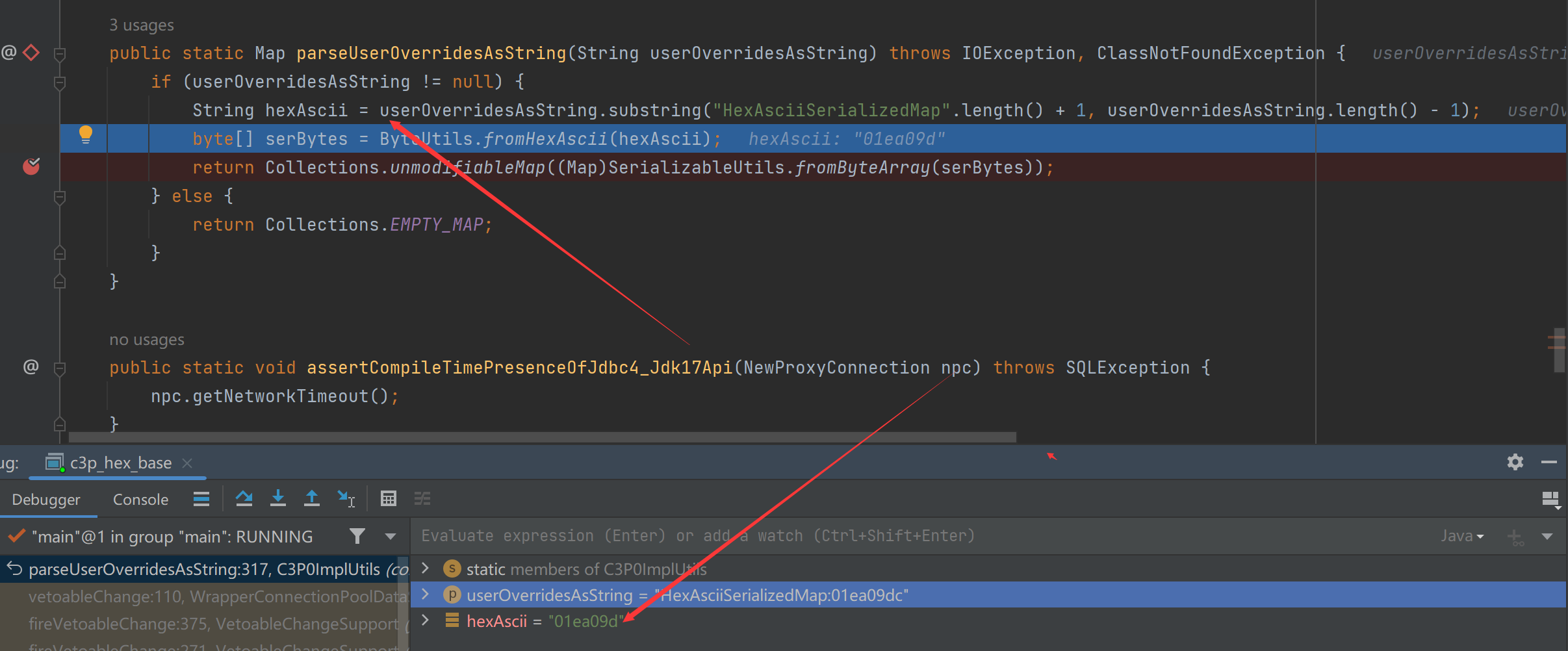Click the frames filter funnel icon
Viewport: 1568px width, 651px height.
357,536
